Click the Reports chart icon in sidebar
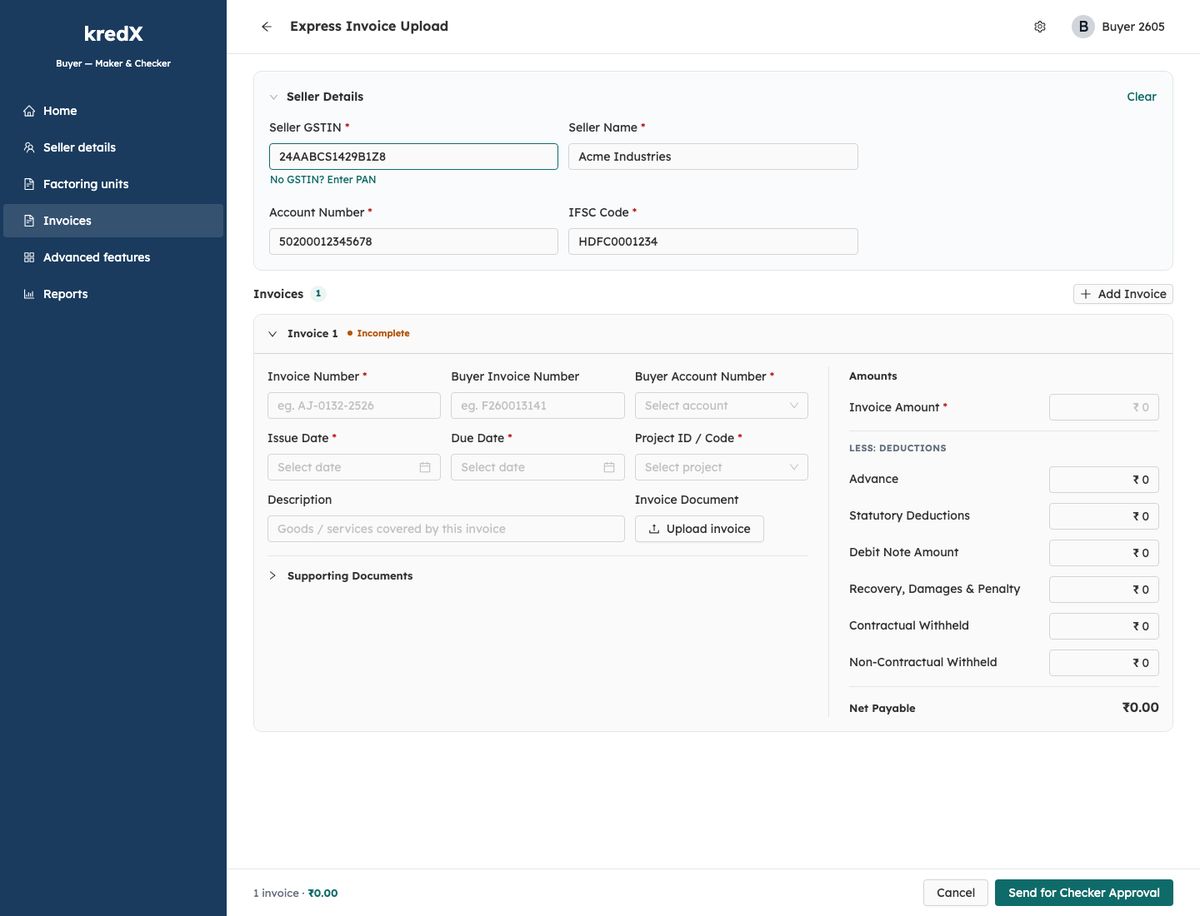The width and height of the screenshot is (1200, 916). pyautogui.click(x=29, y=294)
